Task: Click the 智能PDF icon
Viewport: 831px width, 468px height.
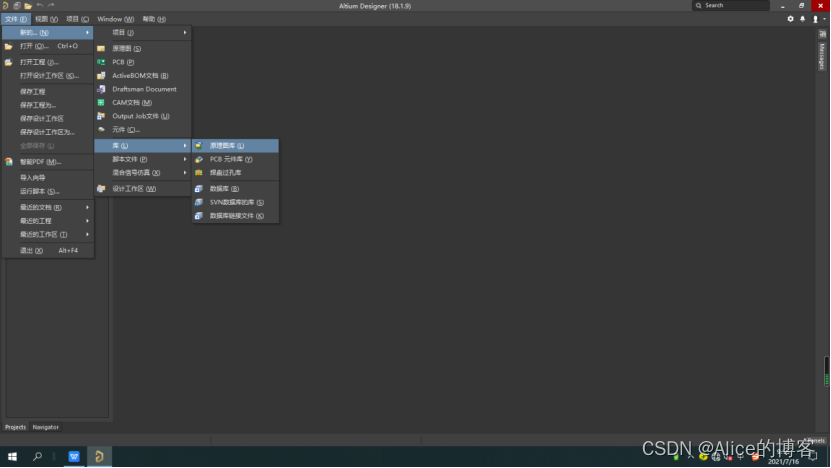Action: pyautogui.click(x=8, y=162)
